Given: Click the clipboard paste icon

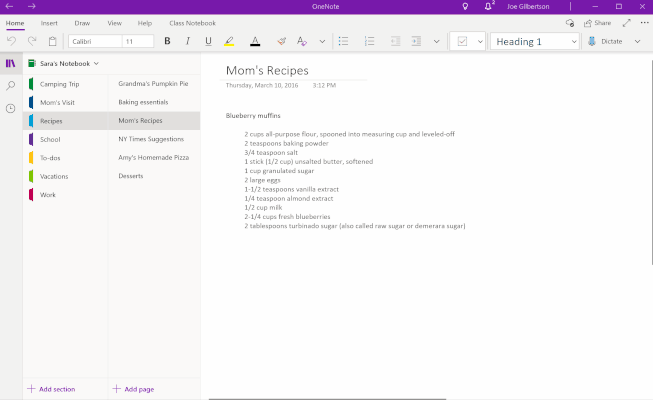Looking at the screenshot, I should (x=52, y=41).
